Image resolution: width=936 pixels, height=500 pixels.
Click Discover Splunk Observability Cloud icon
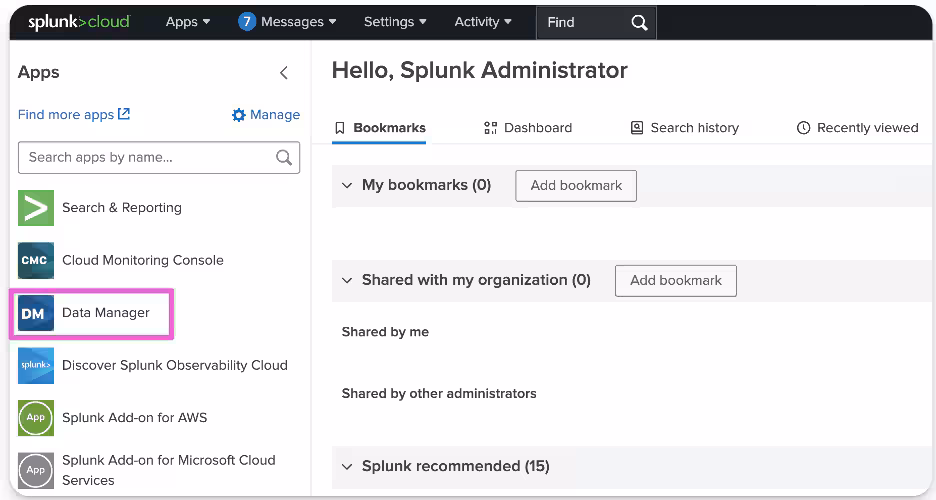pyautogui.click(x=36, y=365)
